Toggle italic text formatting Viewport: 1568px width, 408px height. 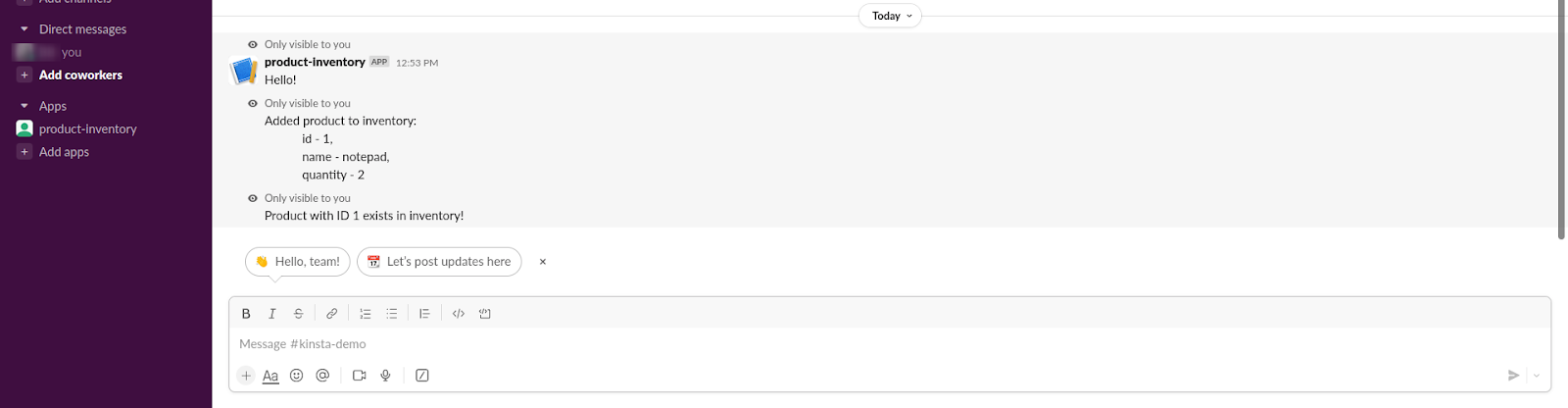272,314
